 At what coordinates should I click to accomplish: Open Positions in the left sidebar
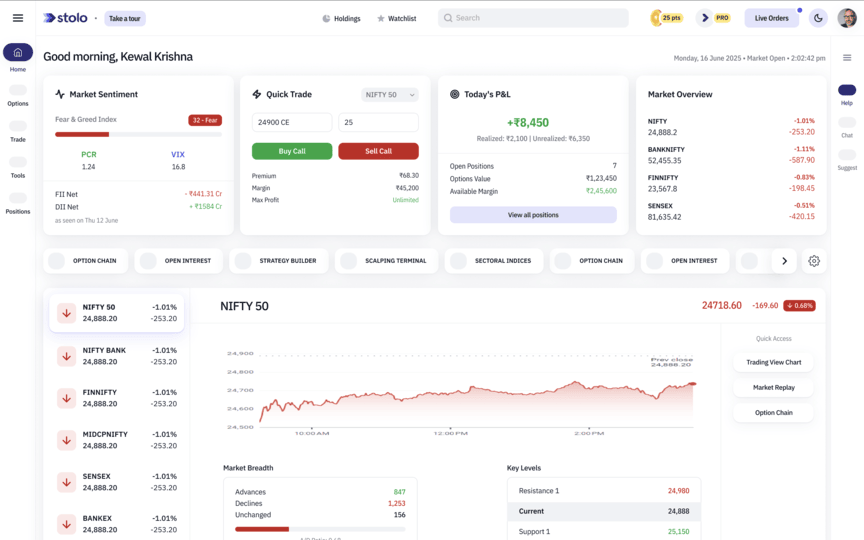18,199
